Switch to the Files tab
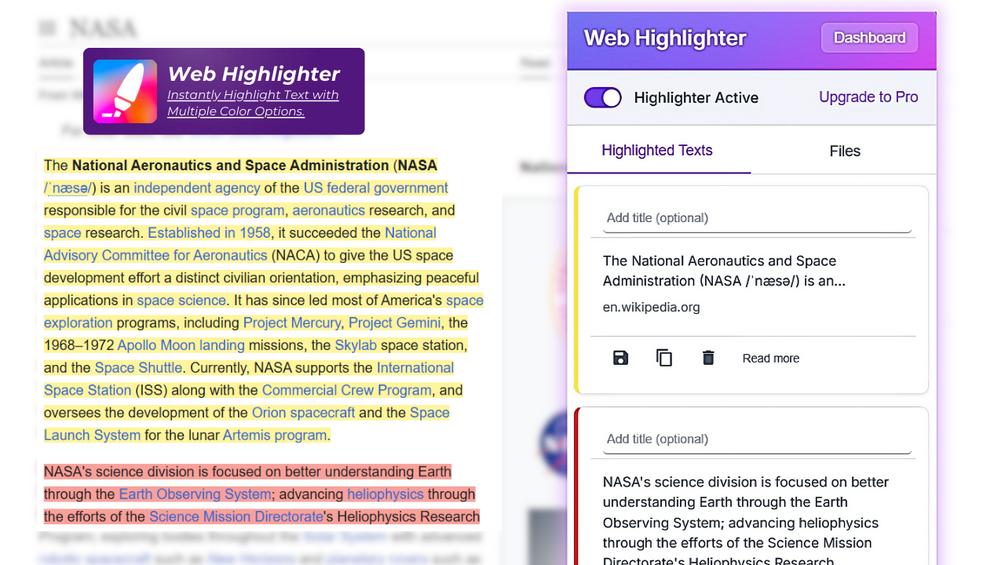 coord(844,151)
